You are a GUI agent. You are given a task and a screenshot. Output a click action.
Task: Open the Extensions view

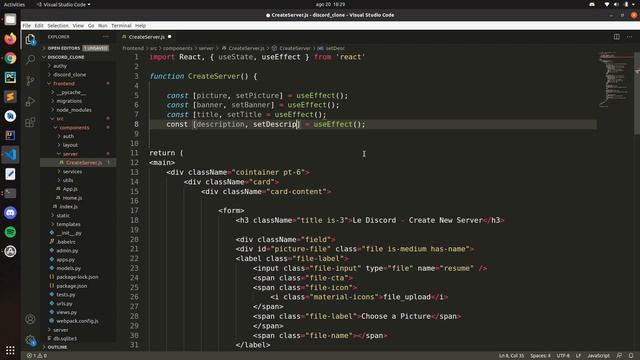31,122
